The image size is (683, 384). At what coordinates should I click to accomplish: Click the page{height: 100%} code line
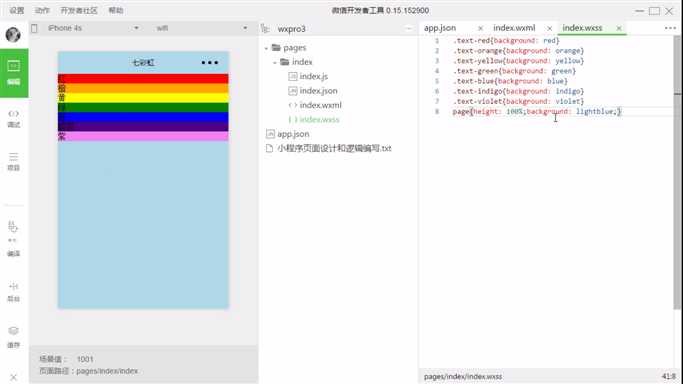537,111
